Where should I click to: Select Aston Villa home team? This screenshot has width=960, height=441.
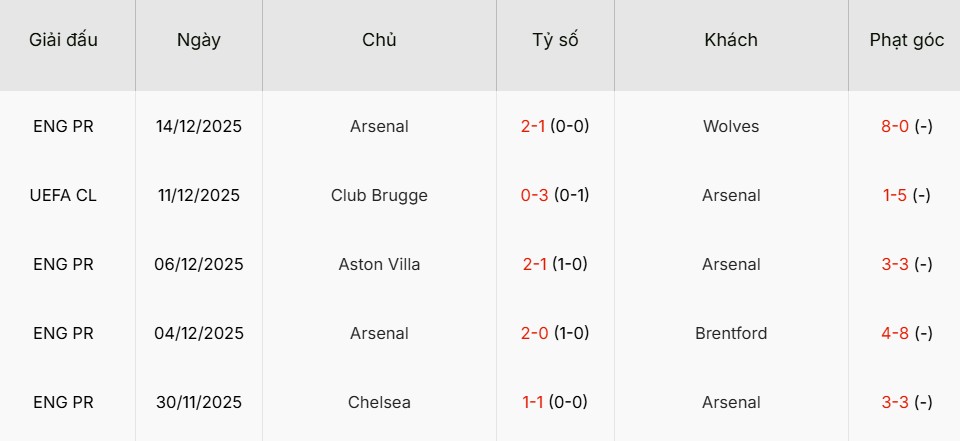(x=379, y=264)
